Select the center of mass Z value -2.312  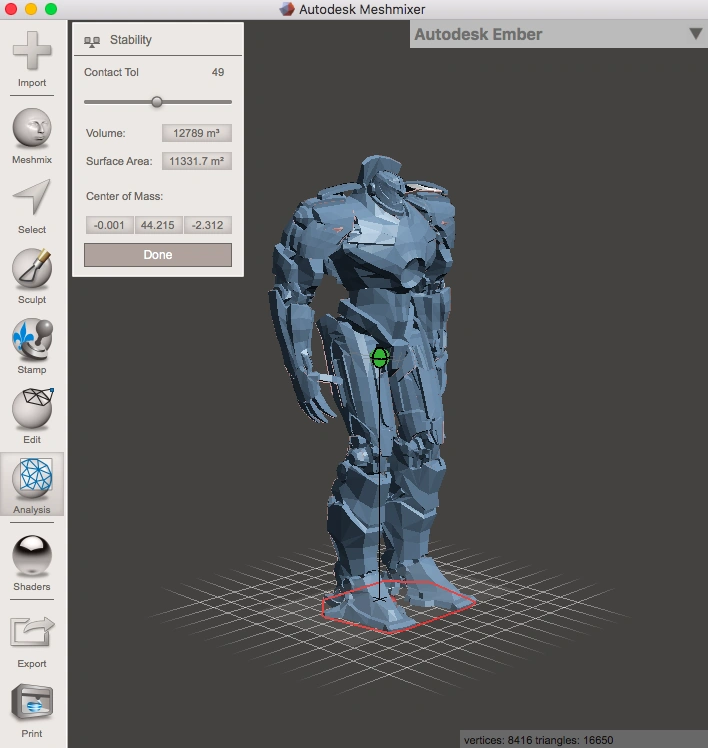tap(207, 225)
